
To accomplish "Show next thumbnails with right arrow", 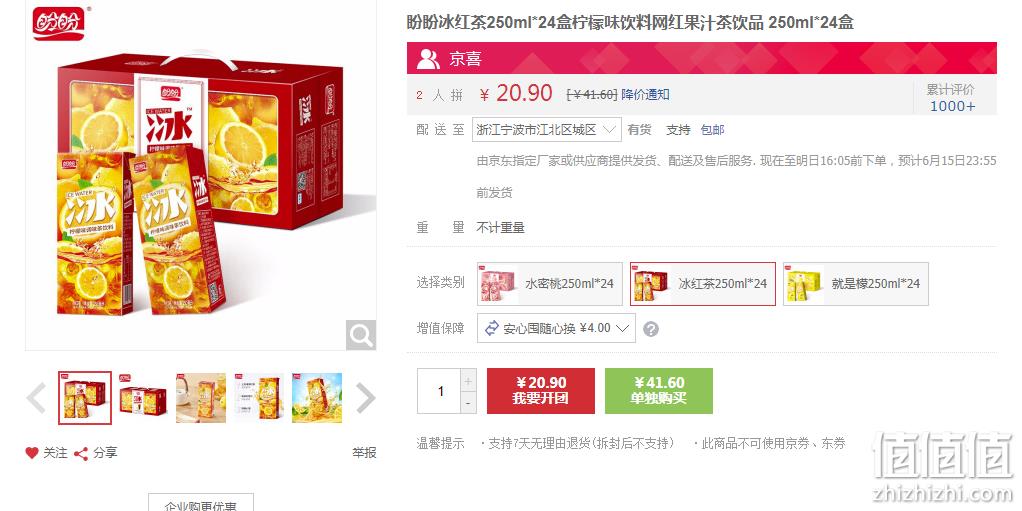I will 365,398.
